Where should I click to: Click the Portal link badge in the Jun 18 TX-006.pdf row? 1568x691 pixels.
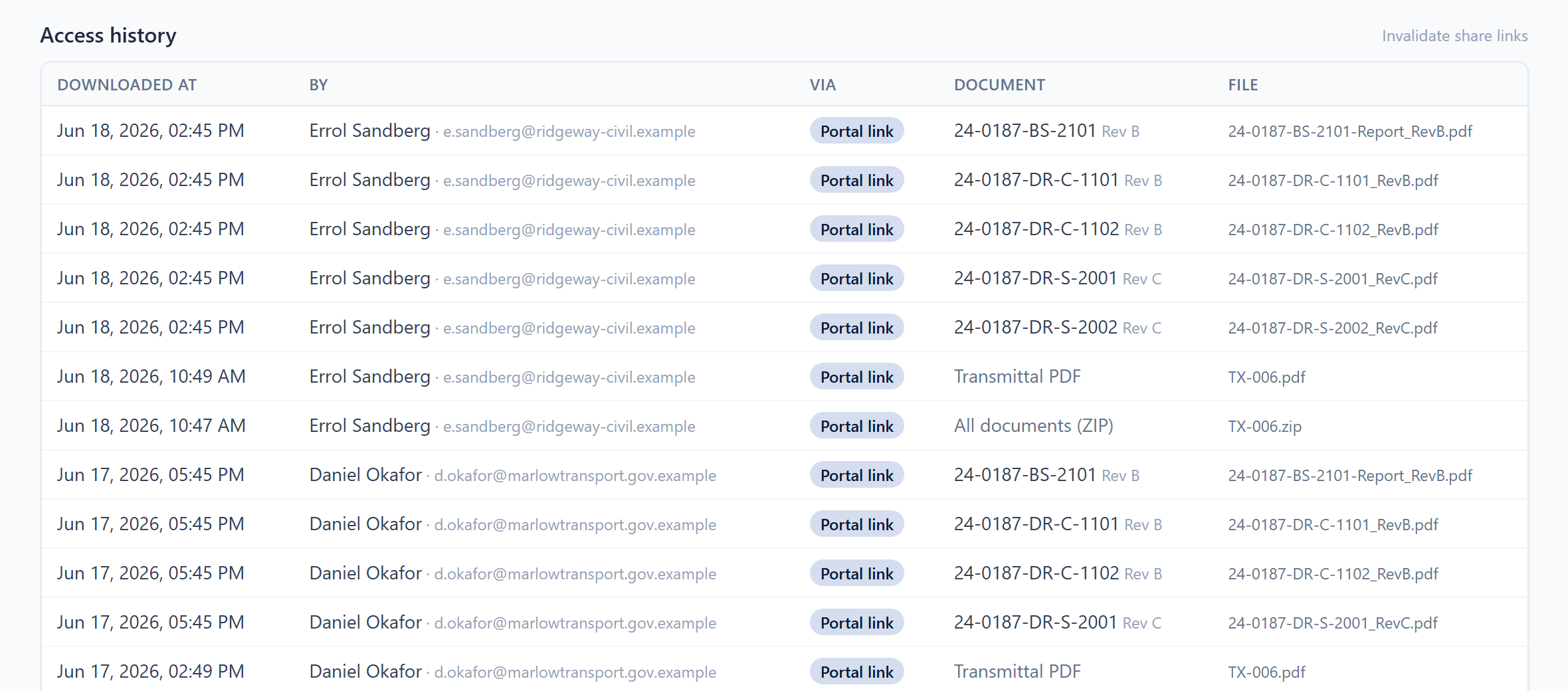856,377
